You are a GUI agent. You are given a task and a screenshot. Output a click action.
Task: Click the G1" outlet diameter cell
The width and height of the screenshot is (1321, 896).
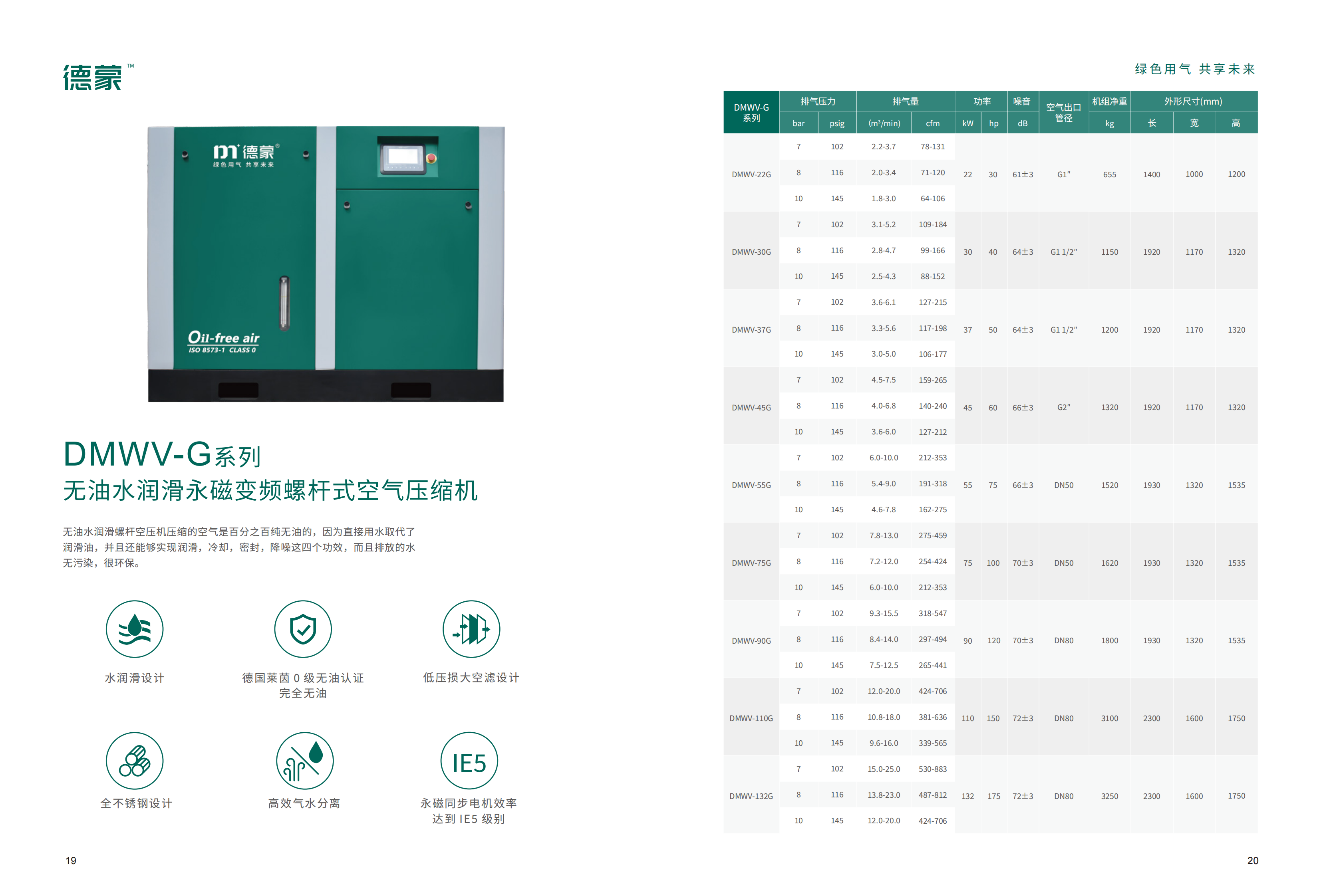pos(1063,174)
